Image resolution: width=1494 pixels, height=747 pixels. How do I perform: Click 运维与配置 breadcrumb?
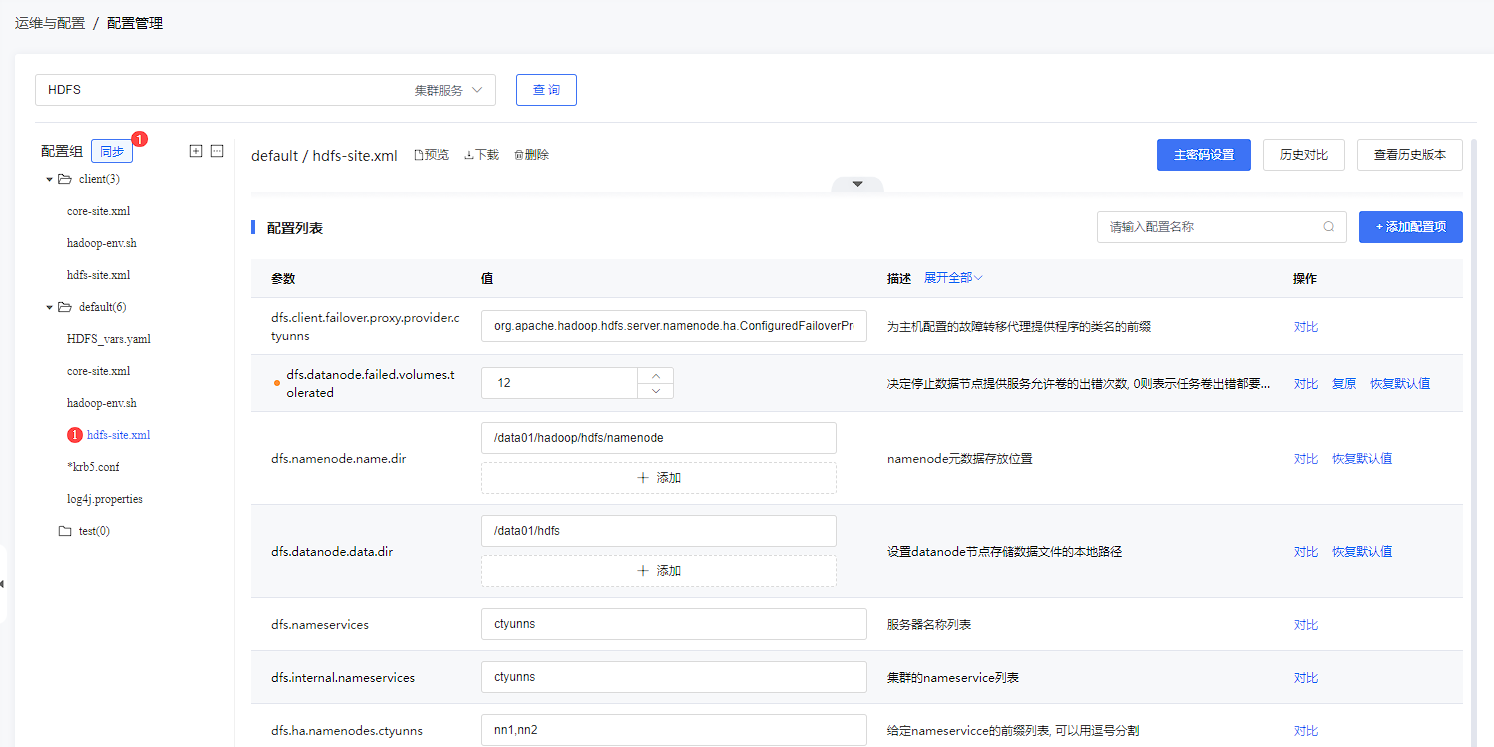point(50,23)
